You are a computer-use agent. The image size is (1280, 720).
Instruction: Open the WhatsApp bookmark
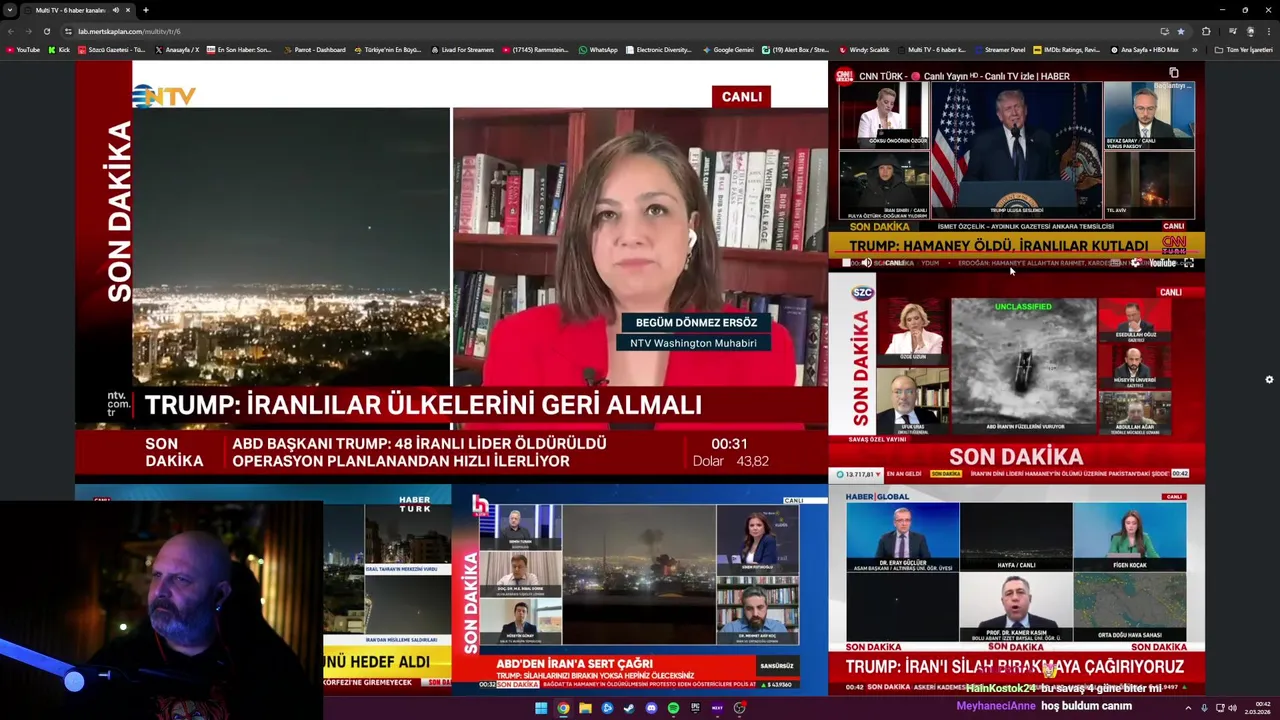[598, 49]
